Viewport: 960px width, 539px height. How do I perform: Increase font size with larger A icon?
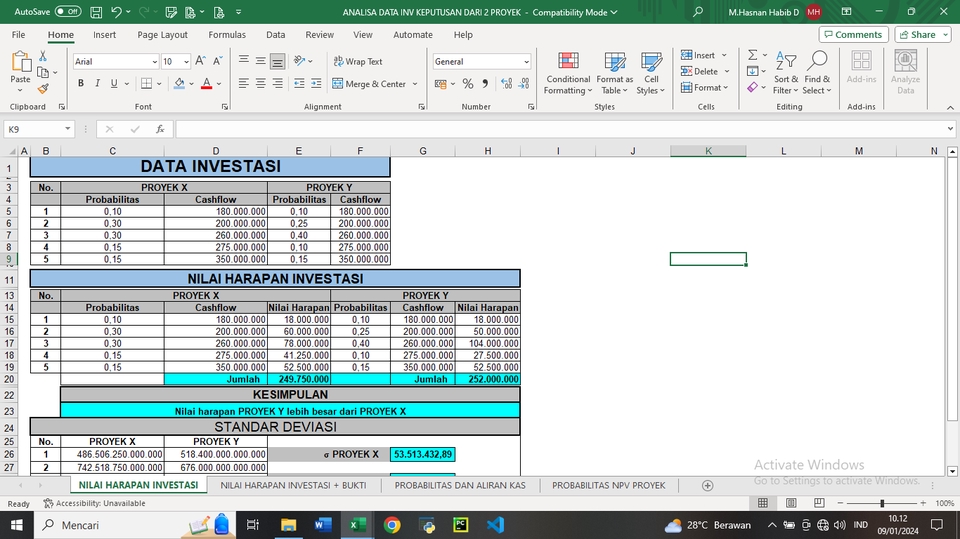click(x=200, y=61)
